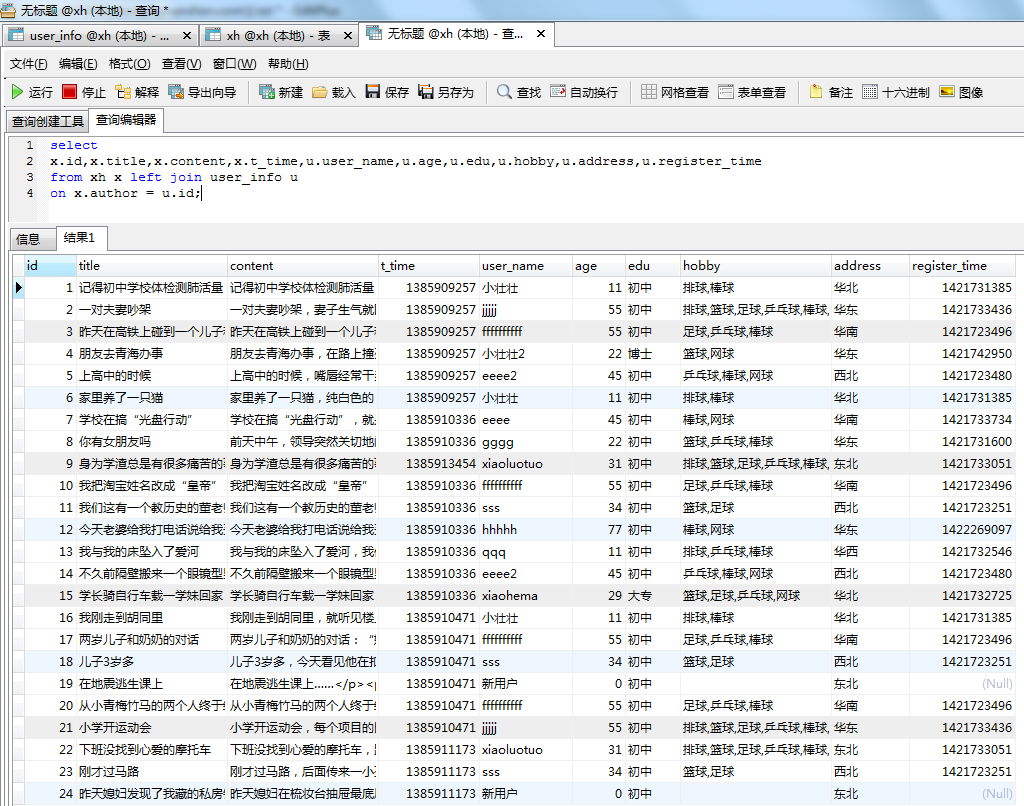Click the address column header
1024x806 pixels.
coord(871,266)
